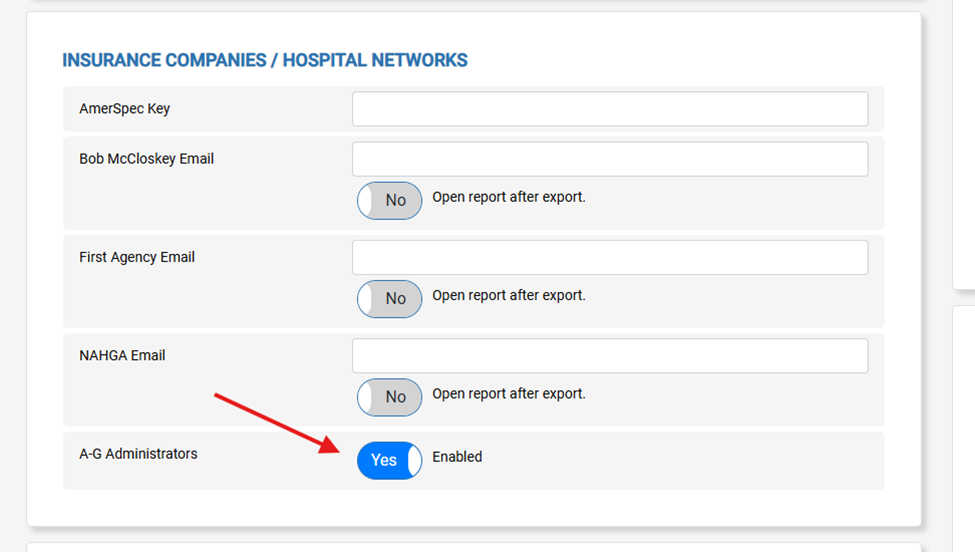Click the NAHGA Email label
This screenshot has width=975, height=552.
coord(123,356)
